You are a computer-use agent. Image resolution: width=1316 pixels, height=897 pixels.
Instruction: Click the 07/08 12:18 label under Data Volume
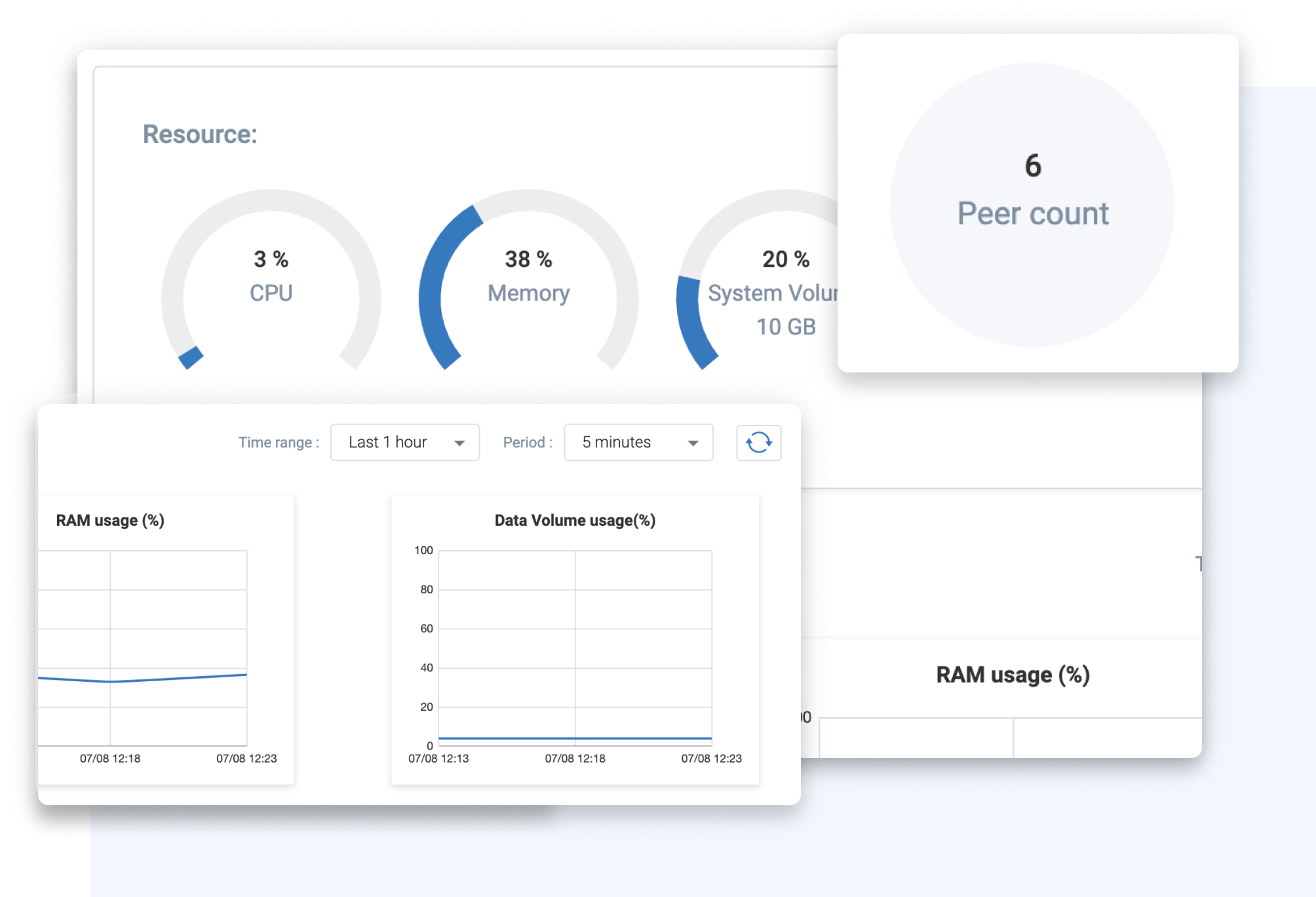(575, 759)
